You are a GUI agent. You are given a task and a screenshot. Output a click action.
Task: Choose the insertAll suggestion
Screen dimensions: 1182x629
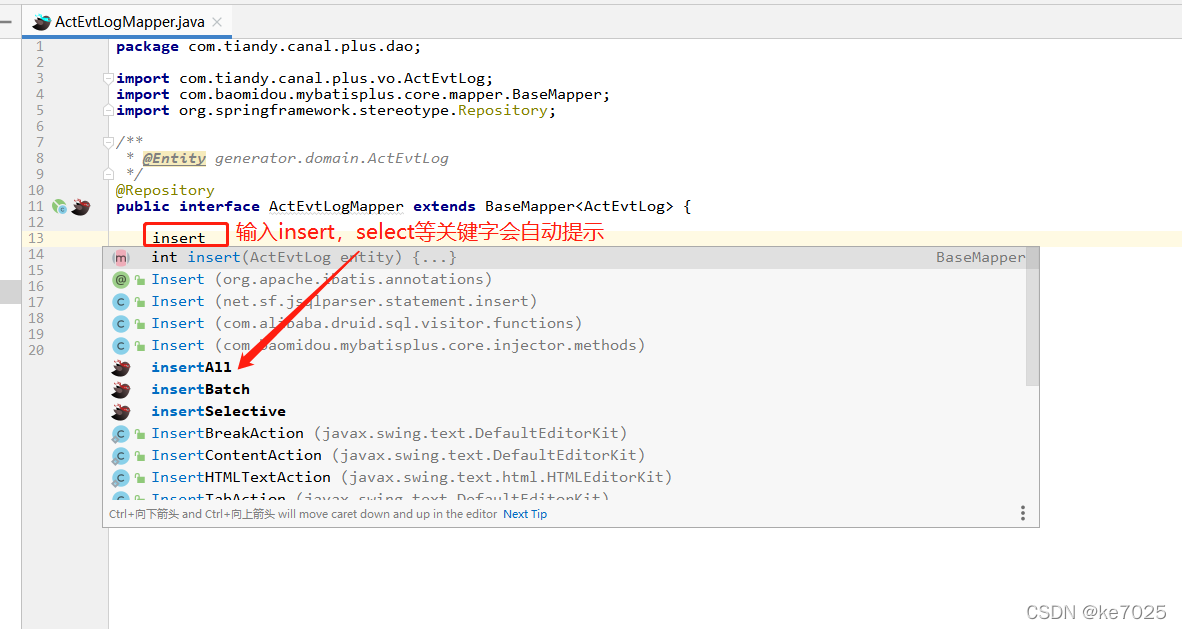coord(564,367)
